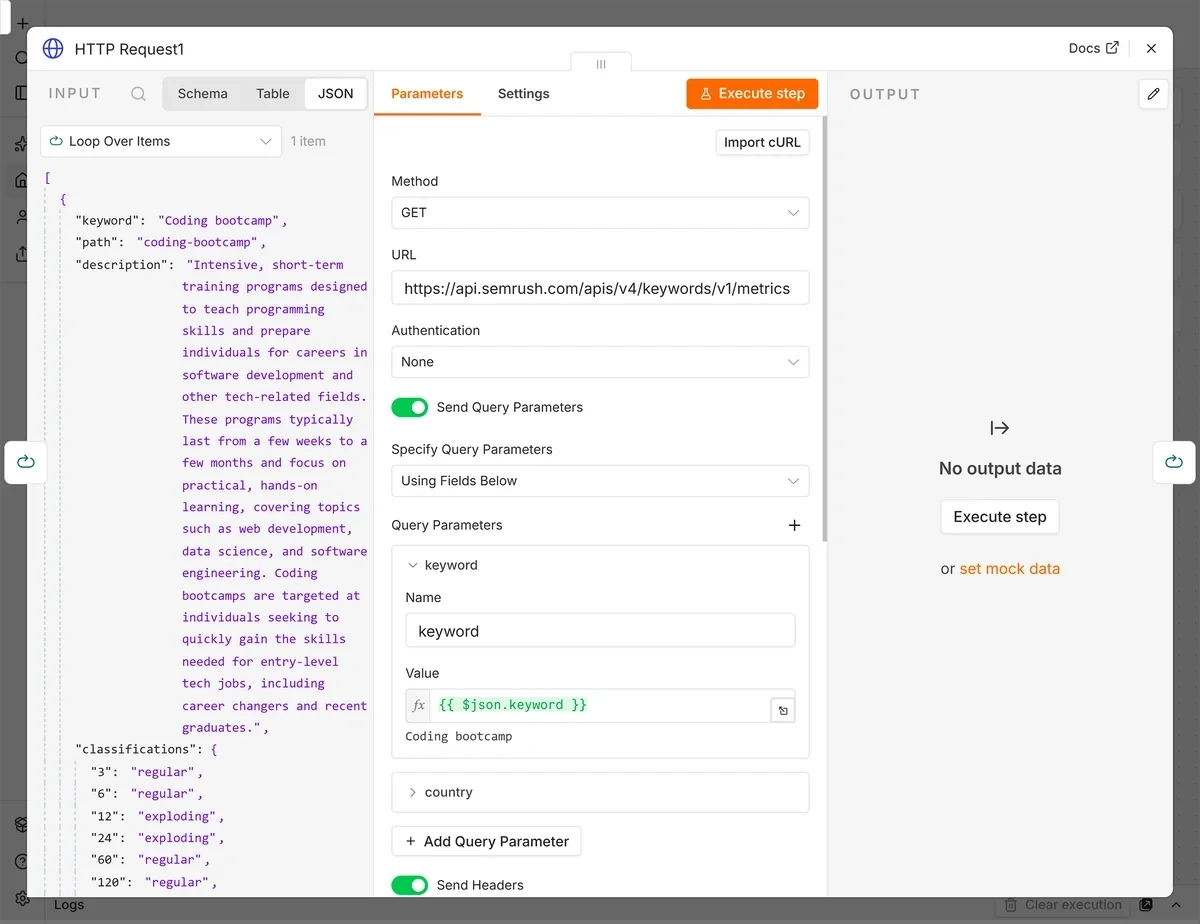Click the "24": "exploding" JSON line

157,838
